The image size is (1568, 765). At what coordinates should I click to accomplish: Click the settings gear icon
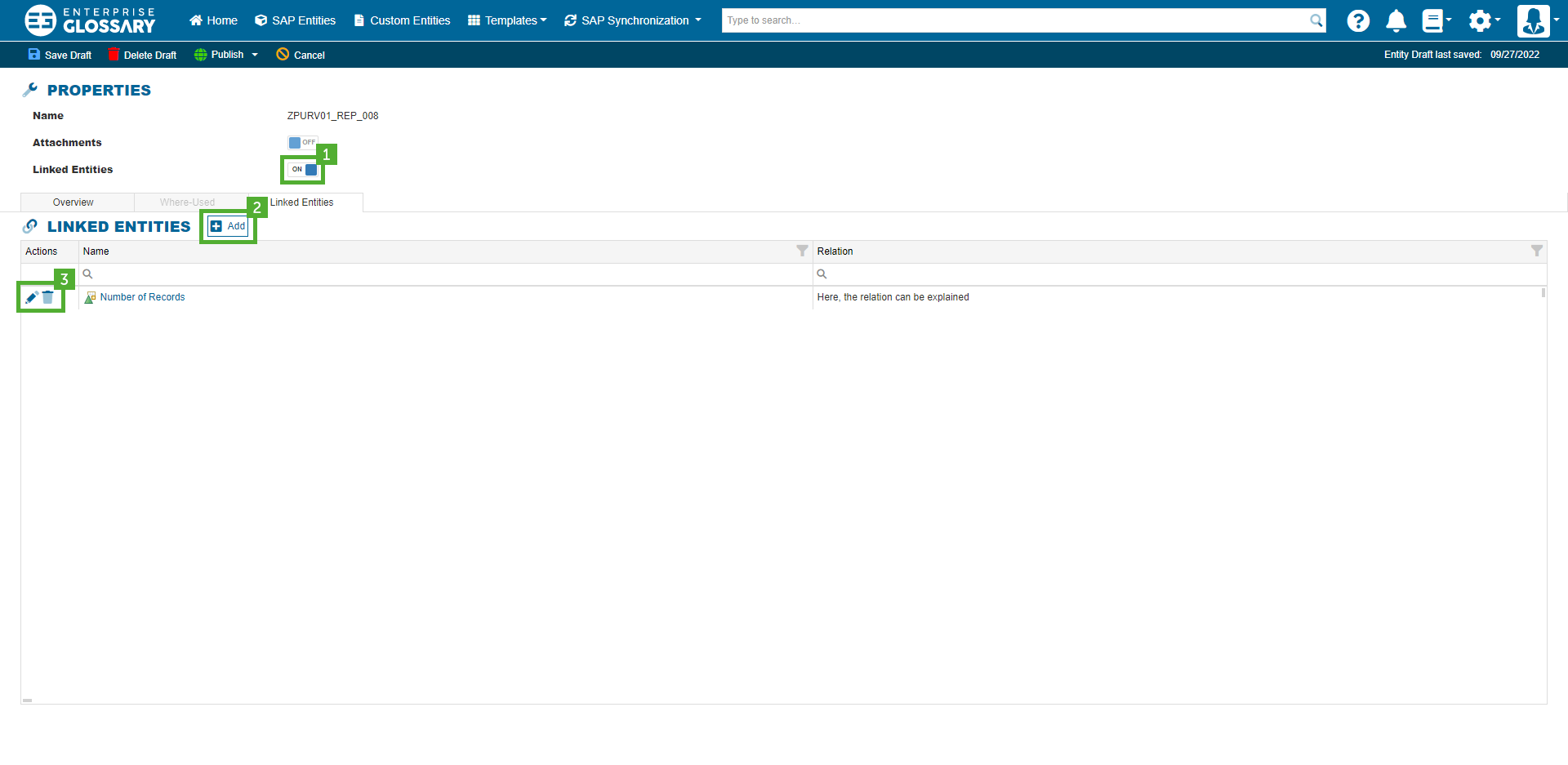(x=1479, y=21)
